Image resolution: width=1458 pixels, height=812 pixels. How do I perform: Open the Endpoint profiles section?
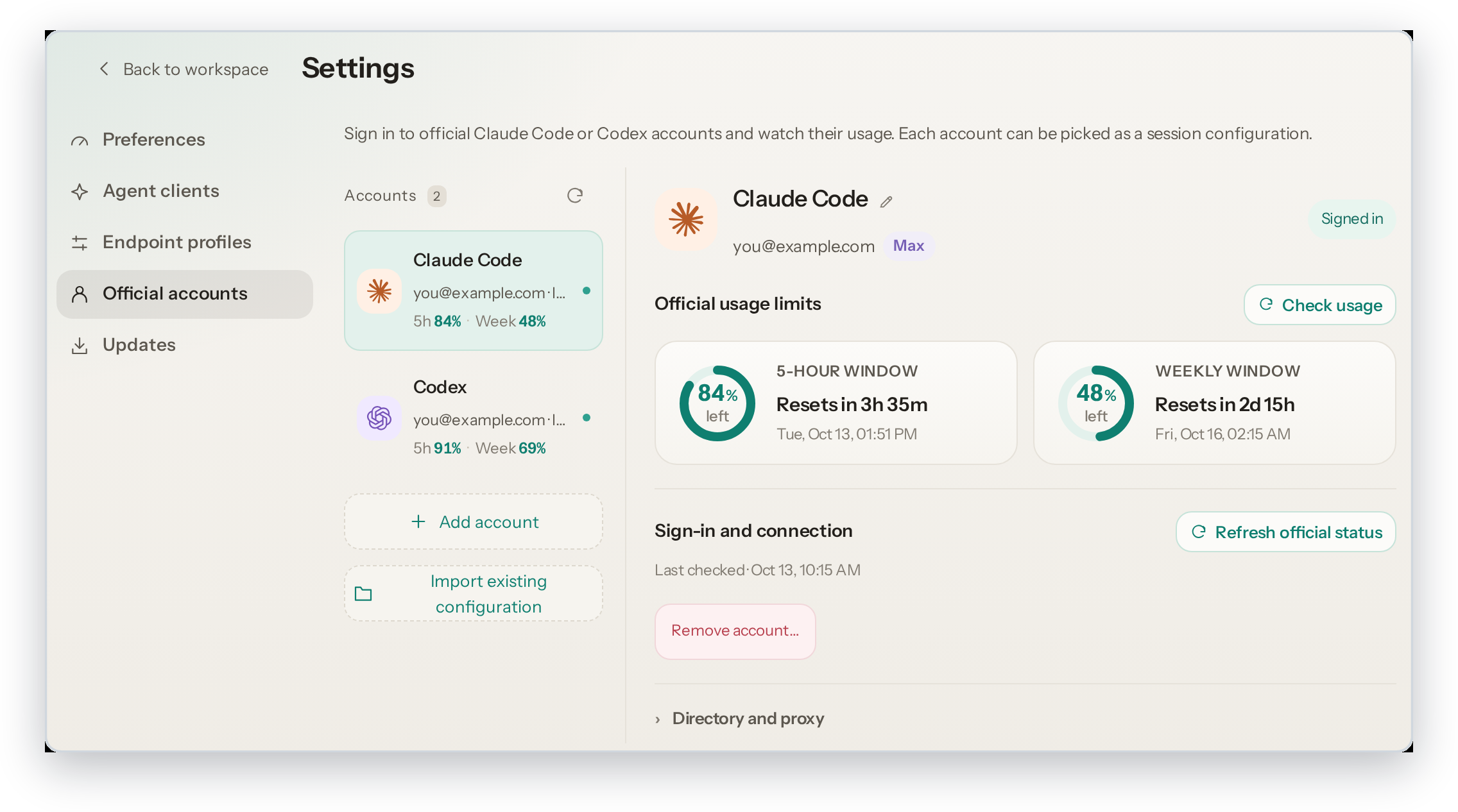[185, 242]
